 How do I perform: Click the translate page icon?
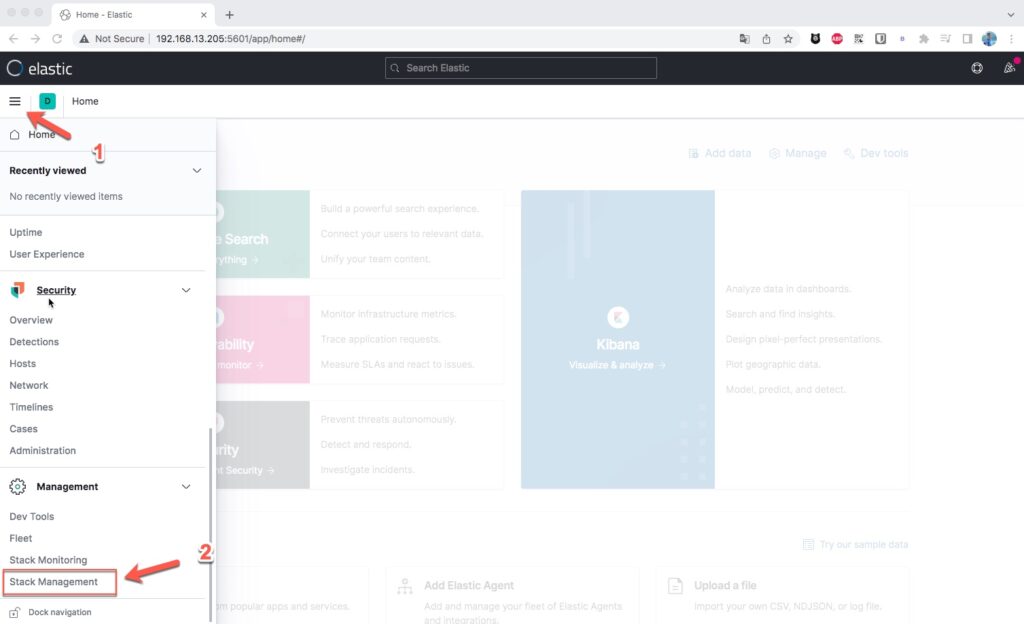point(744,39)
